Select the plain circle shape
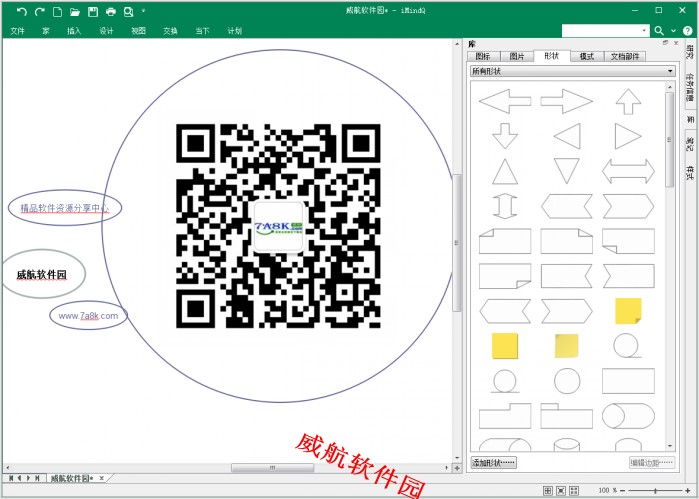 click(x=567, y=381)
